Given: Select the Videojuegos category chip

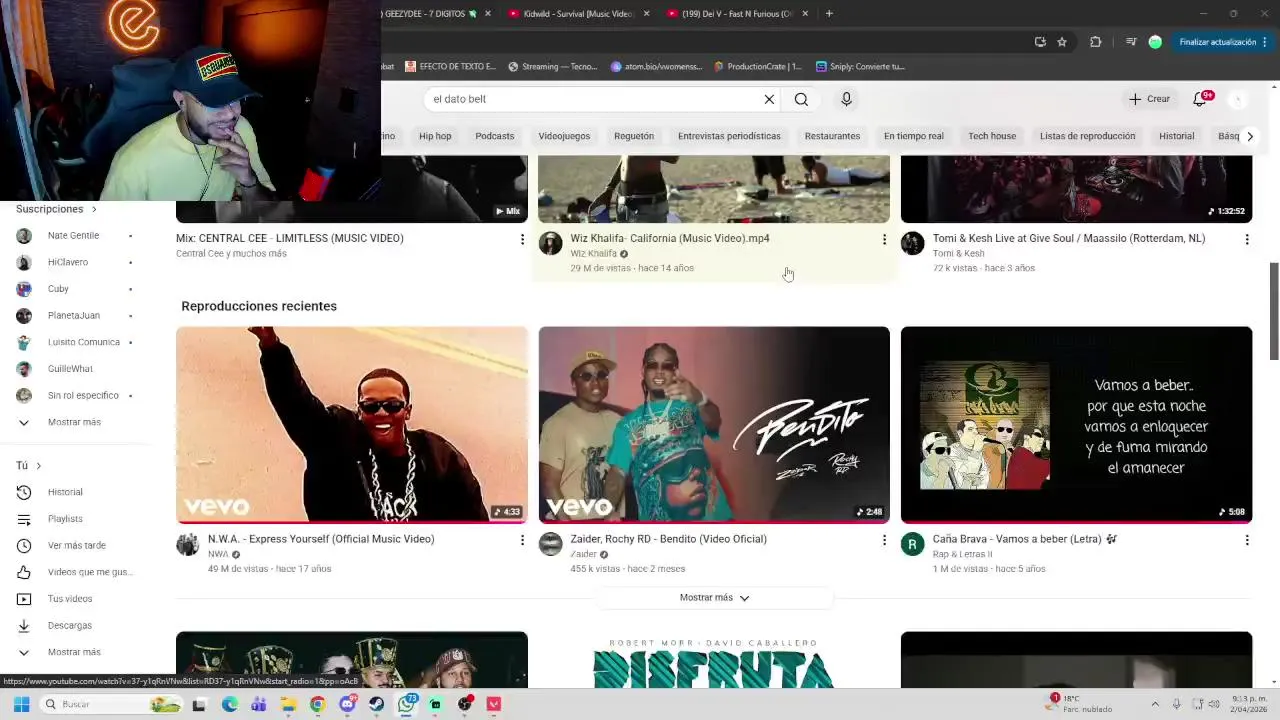Looking at the screenshot, I should click(x=564, y=136).
